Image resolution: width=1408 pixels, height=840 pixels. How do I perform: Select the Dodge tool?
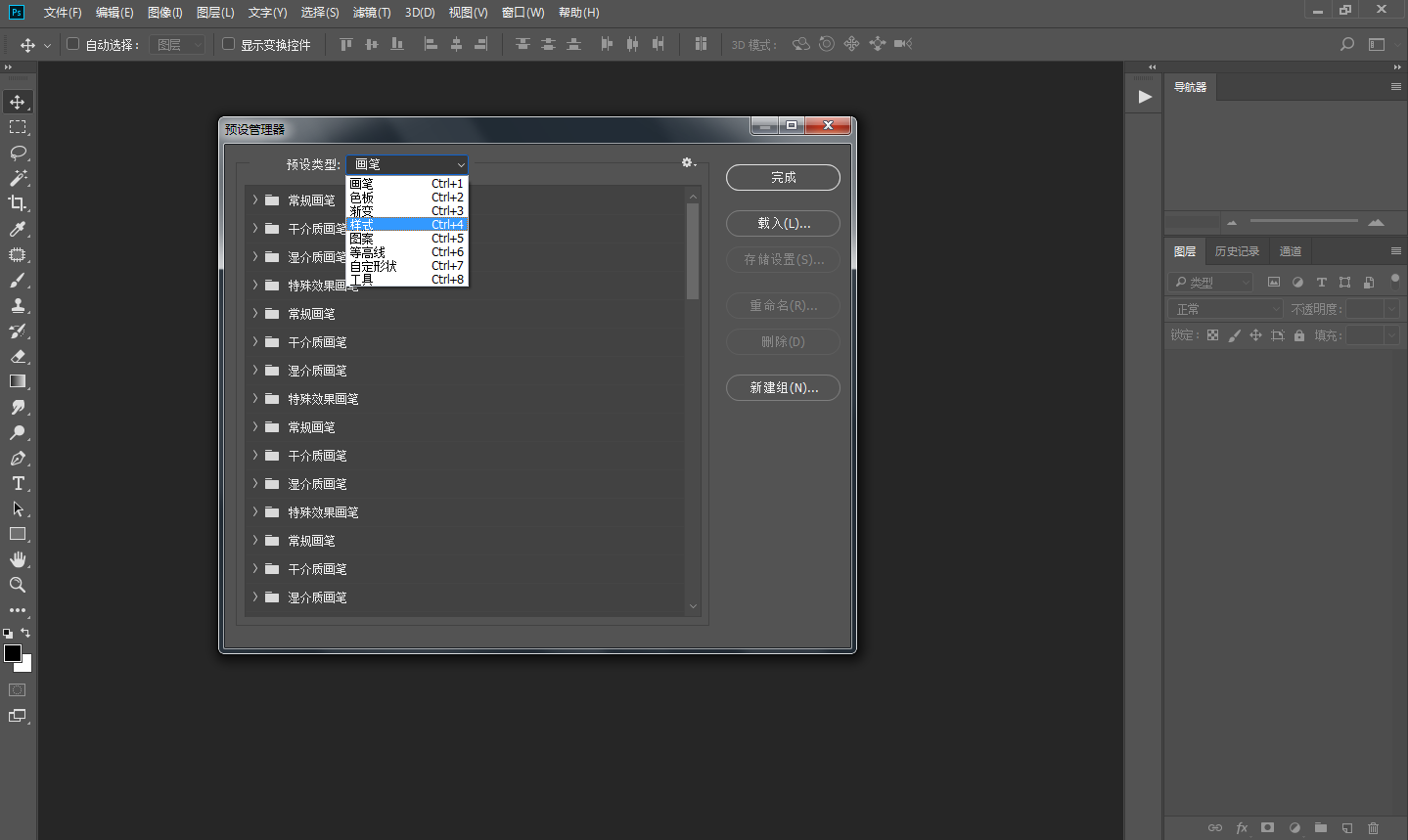coord(18,432)
